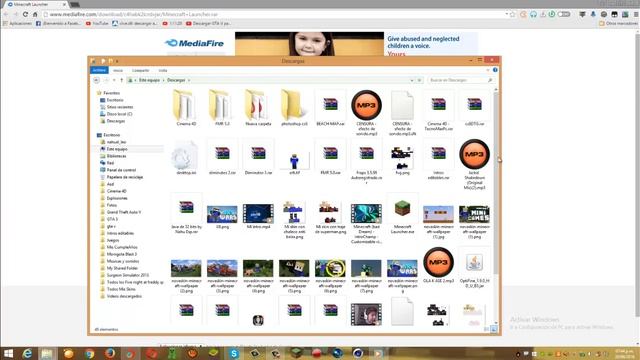This screenshot has height=360, width=640.
Task: Launch Internet Explorer from the taskbar
Action: click(x=27, y=353)
